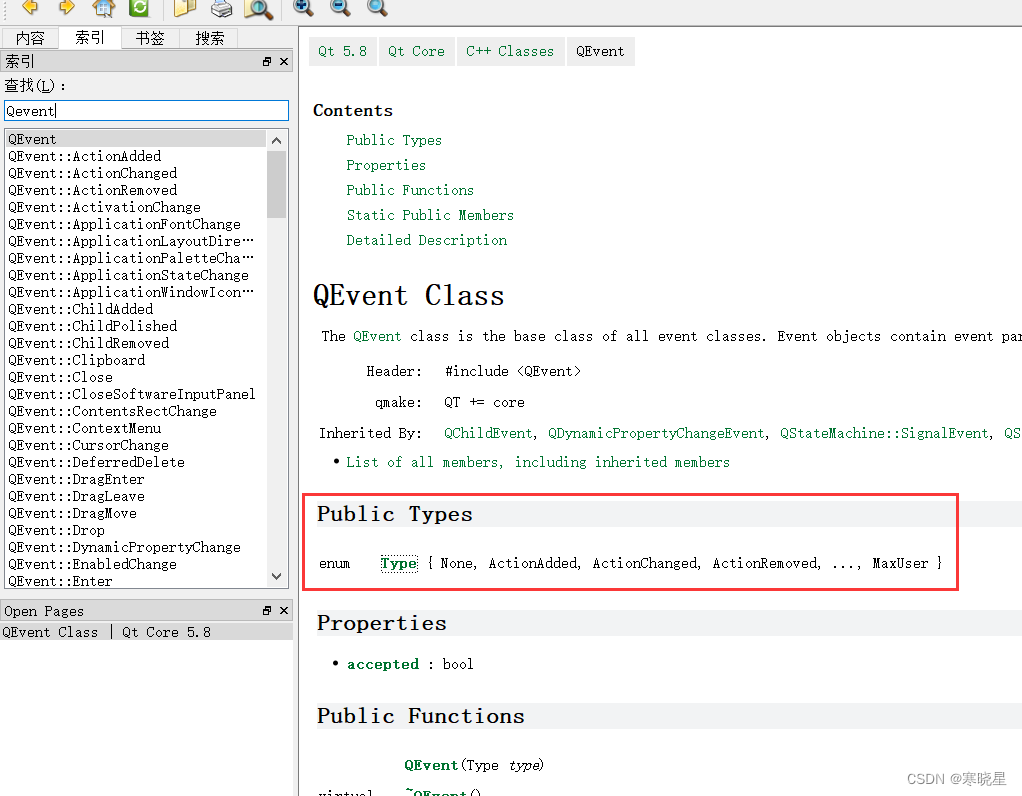Screen dimensions: 1022x796
Task: Select QEvent::ActivationChange in index list
Action: pyautogui.click(x=136, y=207)
